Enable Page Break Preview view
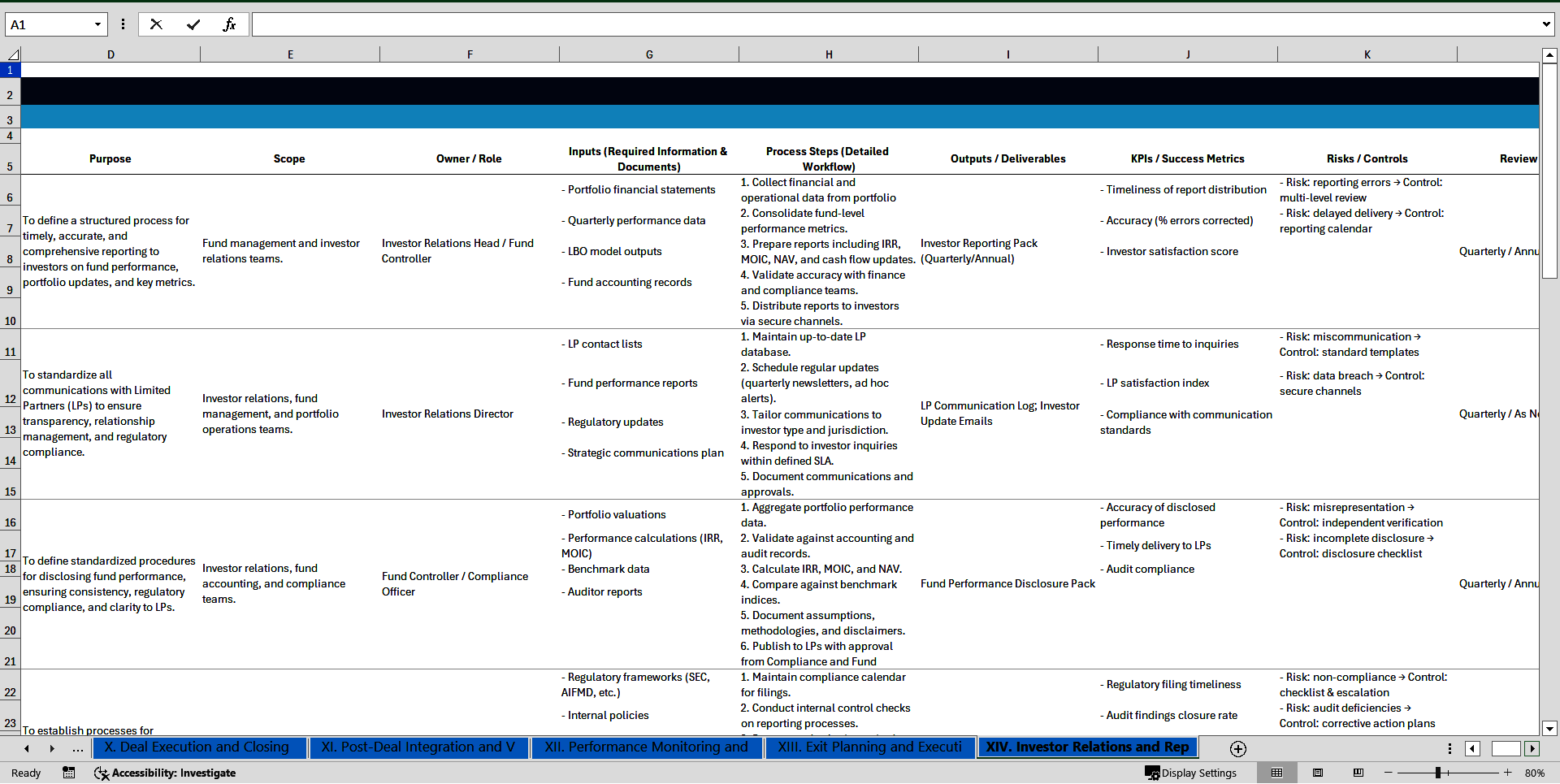 pos(1358,773)
